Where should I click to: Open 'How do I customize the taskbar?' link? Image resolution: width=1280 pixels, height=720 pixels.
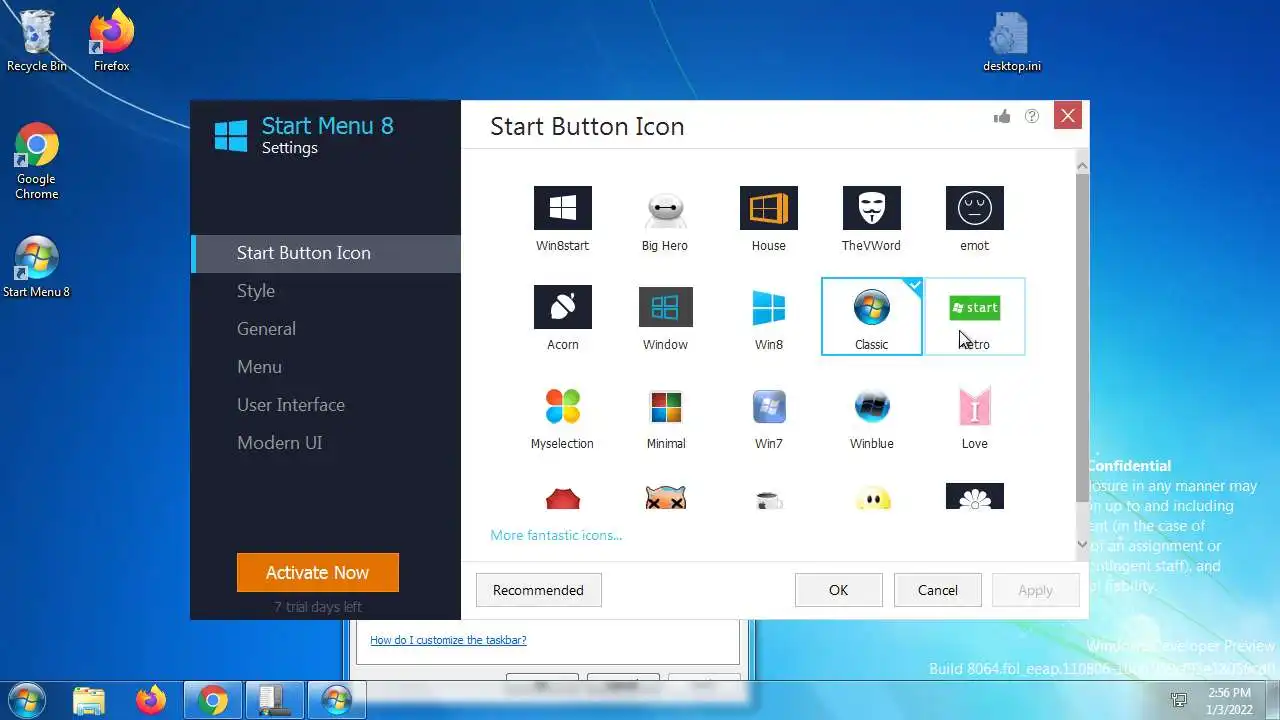pos(448,640)
